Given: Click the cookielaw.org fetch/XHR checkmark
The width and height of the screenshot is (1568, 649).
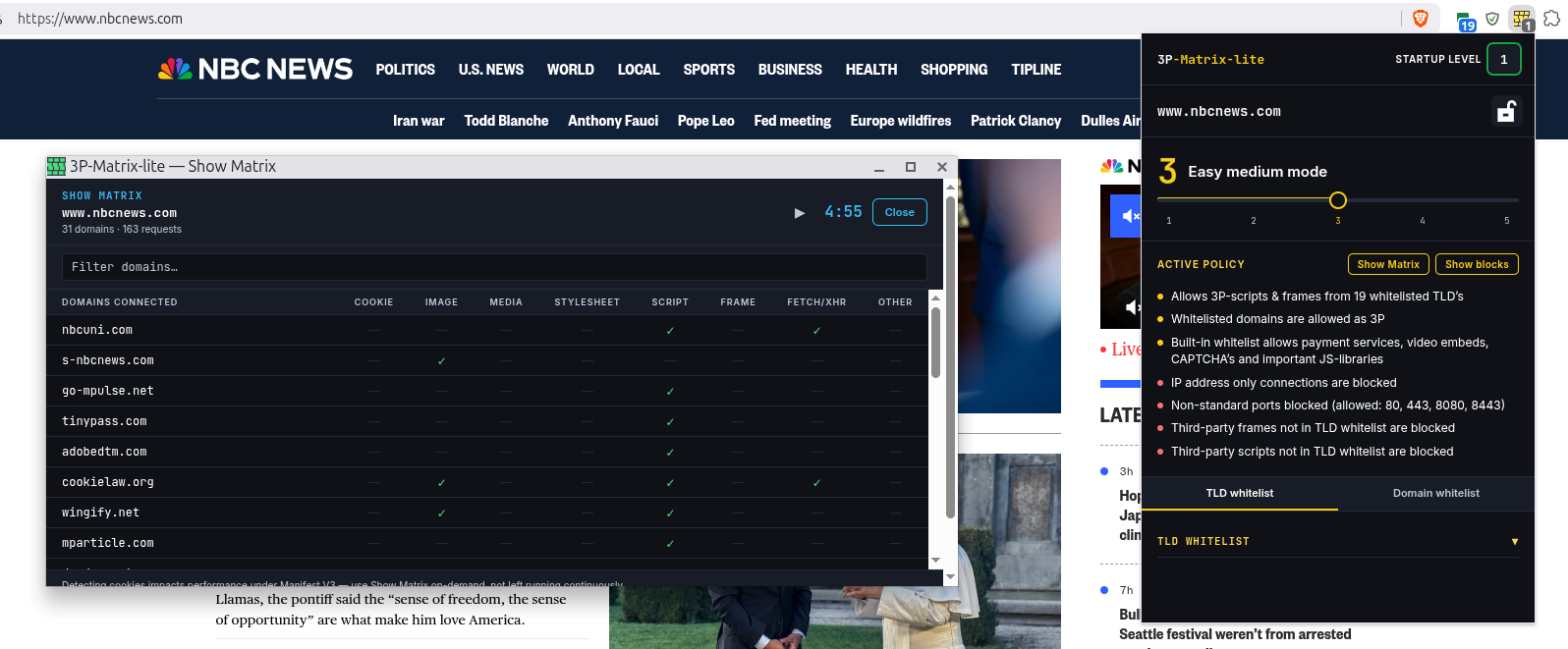Looking at the screenshot, I should pyautogui.click(x=816, y=483).
